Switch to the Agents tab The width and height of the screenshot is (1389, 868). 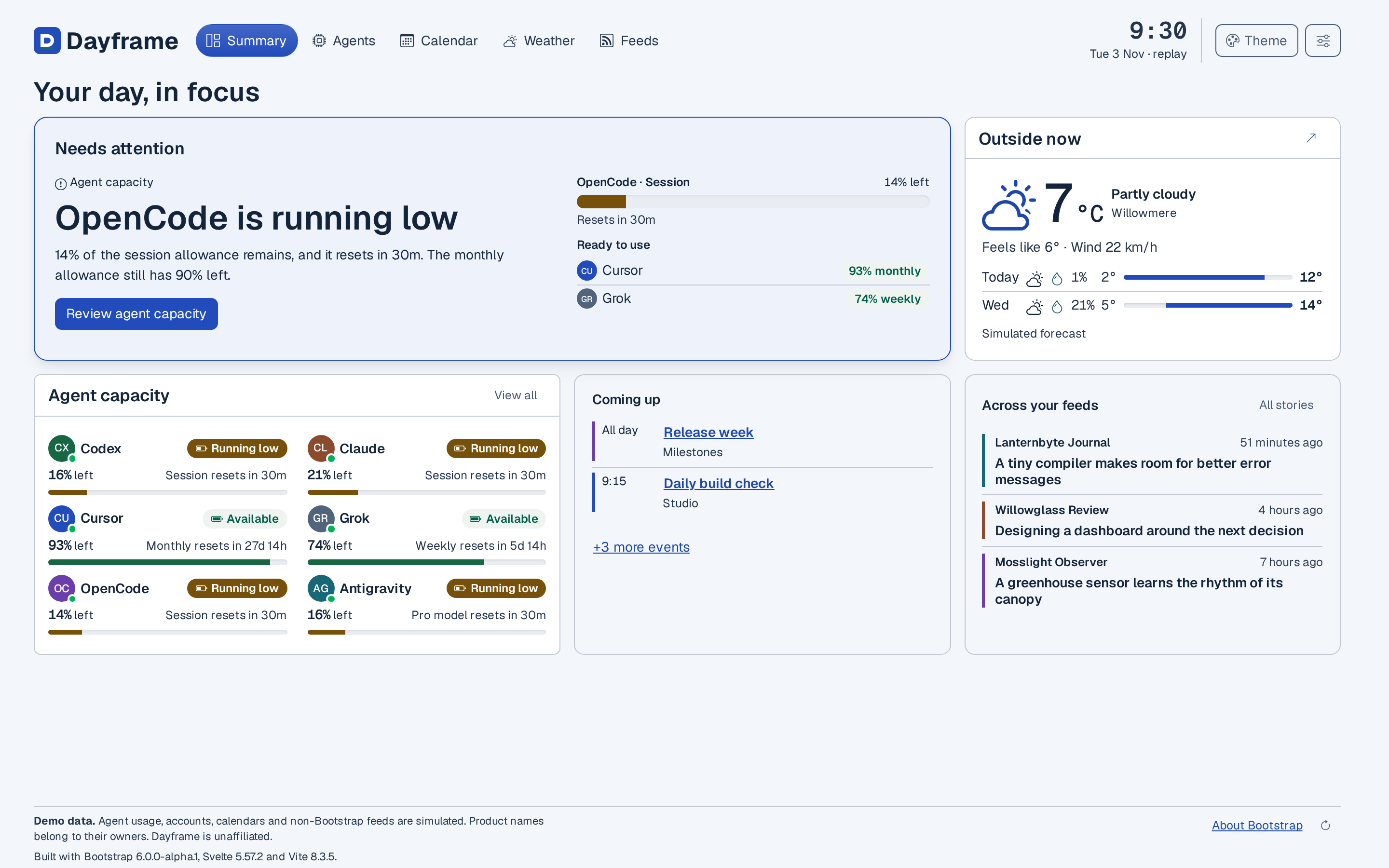(x=343, y=40)
